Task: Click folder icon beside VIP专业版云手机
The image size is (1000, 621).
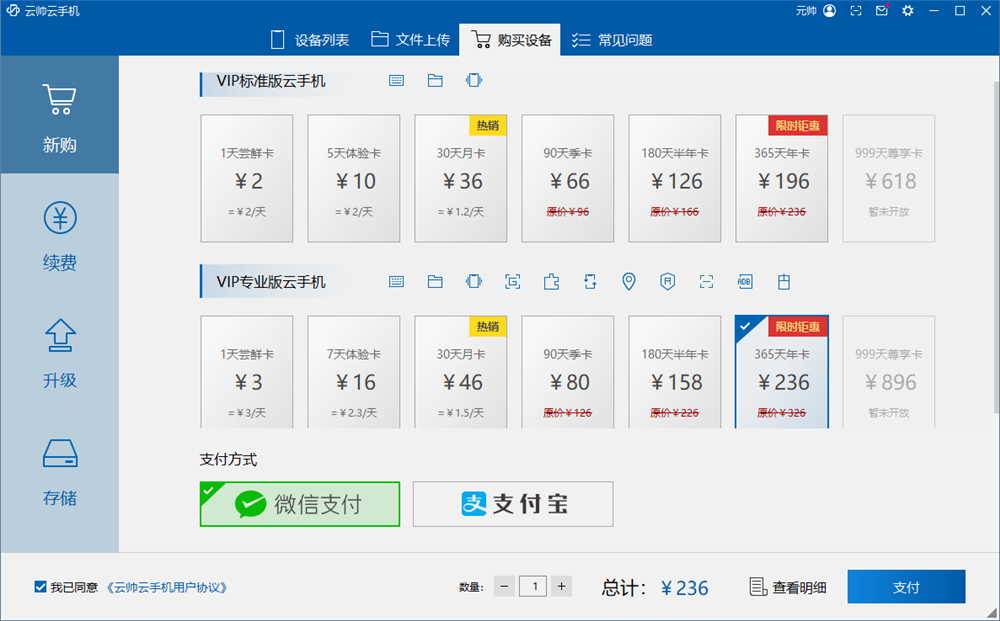Action: click(435, 281)
